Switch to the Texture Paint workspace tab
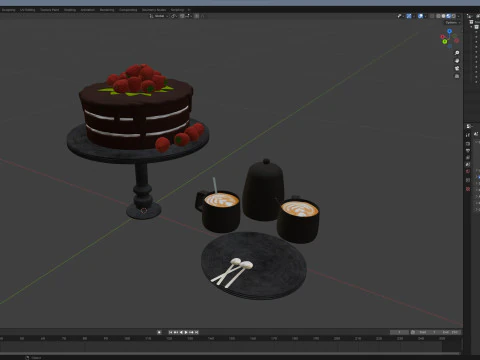 (x=50, y=10)
